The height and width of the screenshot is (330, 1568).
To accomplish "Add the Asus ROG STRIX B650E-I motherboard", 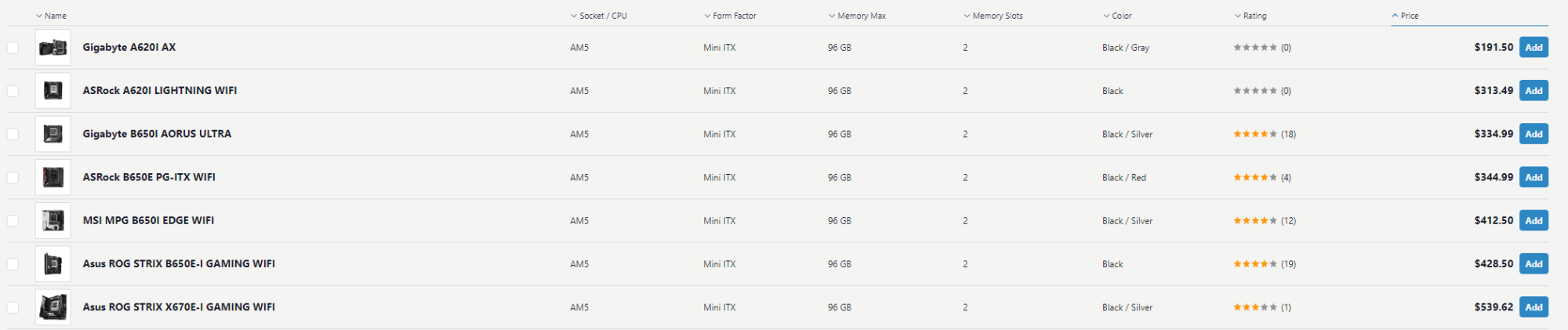I will (1534, 264).
